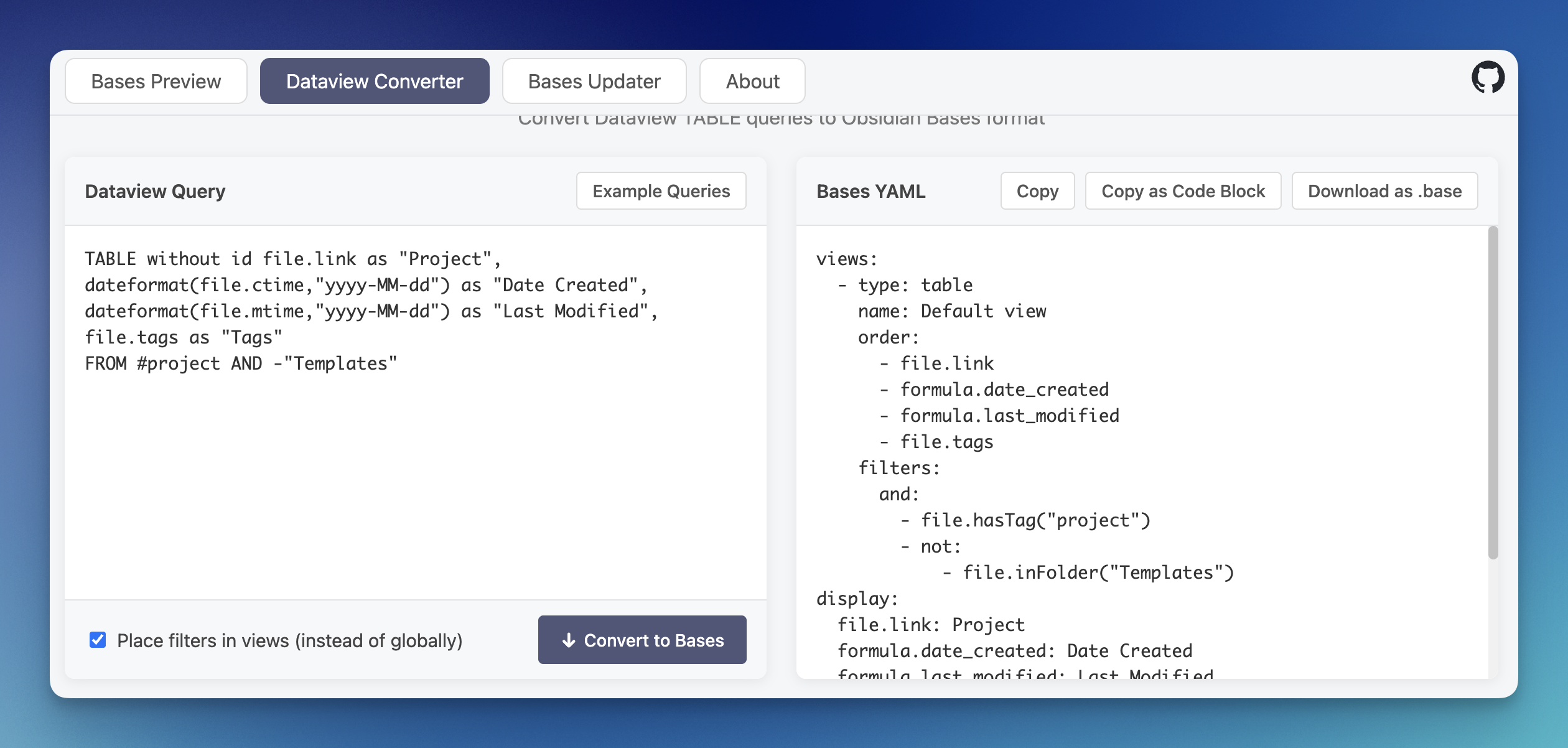Click the down-arrow icon on Convert to Bases
Screen dimensions: 1568x748
(568, 640)
